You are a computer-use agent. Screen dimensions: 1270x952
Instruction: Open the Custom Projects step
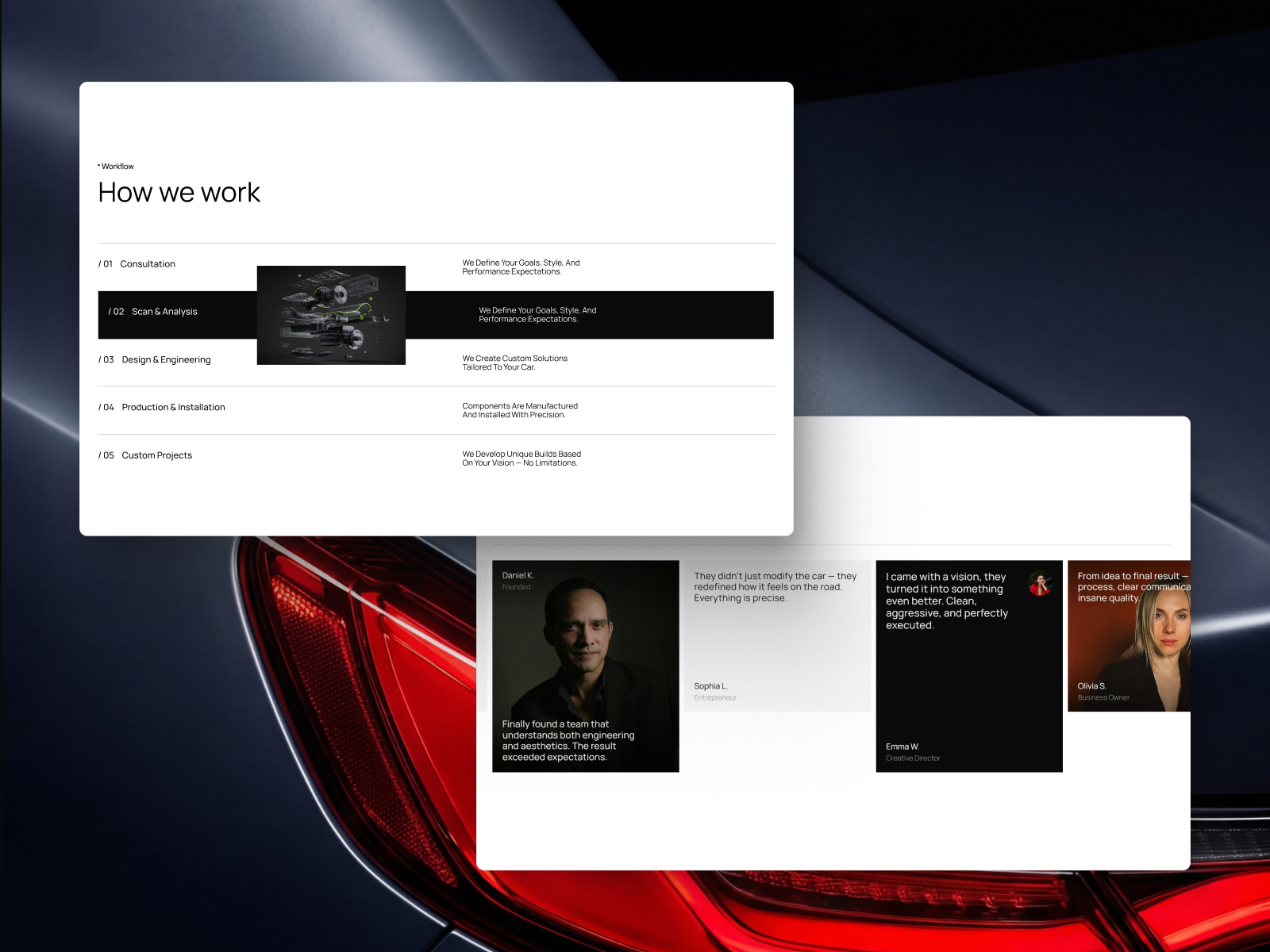pyautogui.click(x=436, y=459)
